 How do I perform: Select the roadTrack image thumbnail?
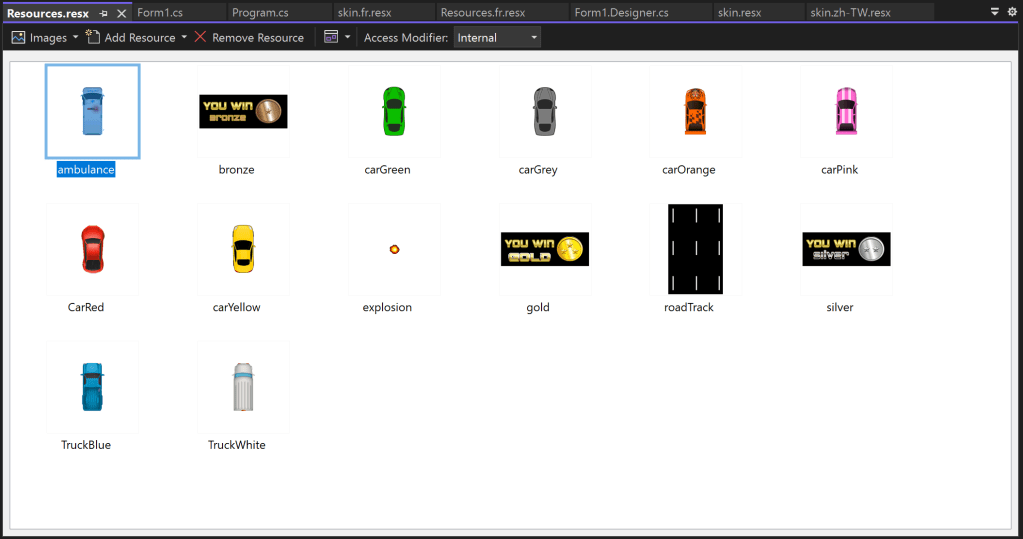click(x=695, y=249)
